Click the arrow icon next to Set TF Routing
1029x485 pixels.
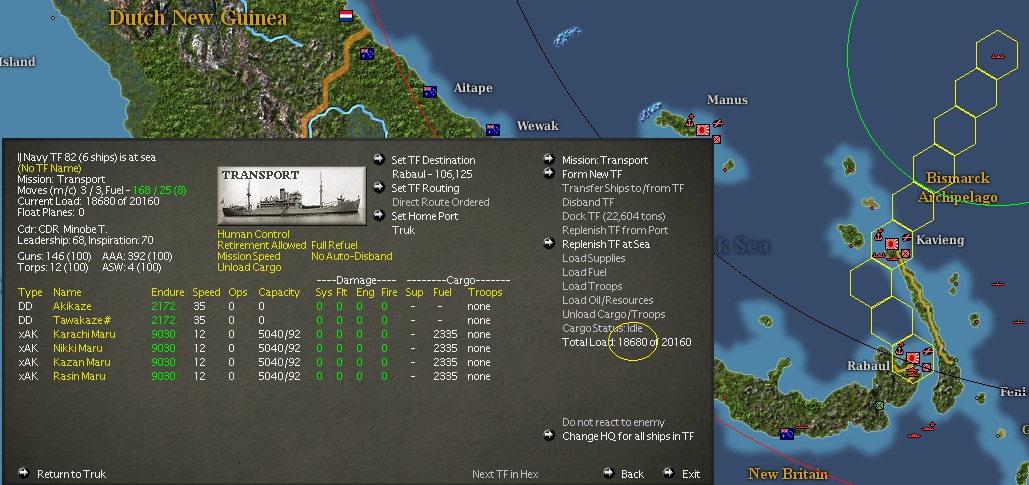click(379, 187)
